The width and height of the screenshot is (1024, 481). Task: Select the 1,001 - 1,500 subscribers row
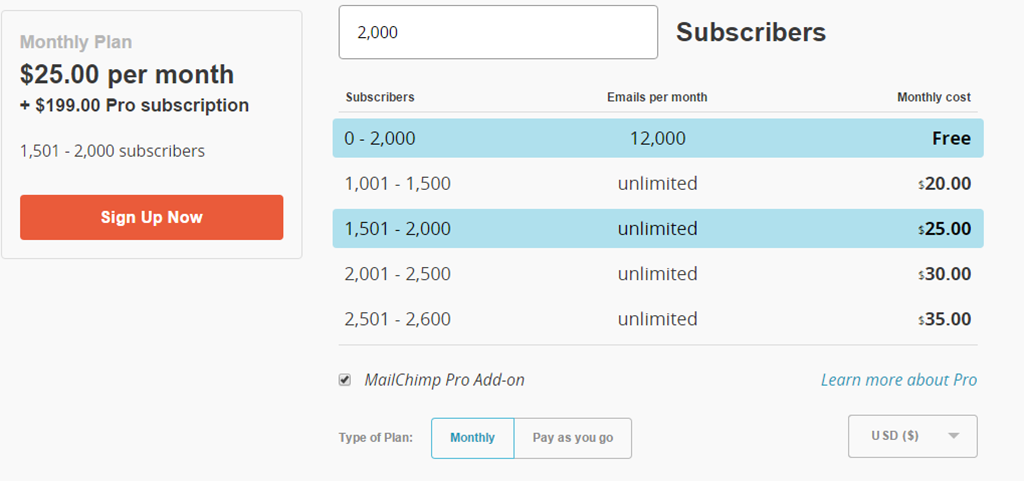[657, 184]
